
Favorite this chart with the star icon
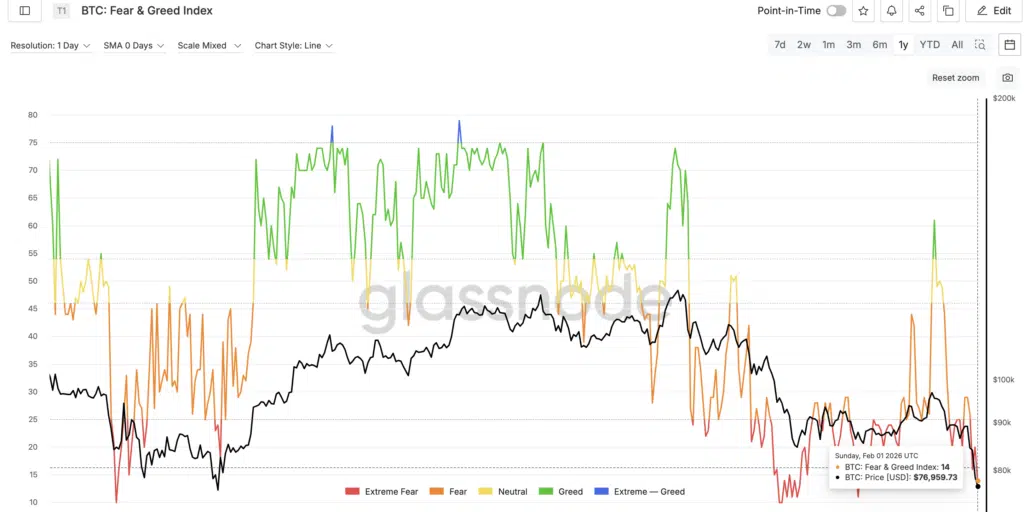pos(863,11)
